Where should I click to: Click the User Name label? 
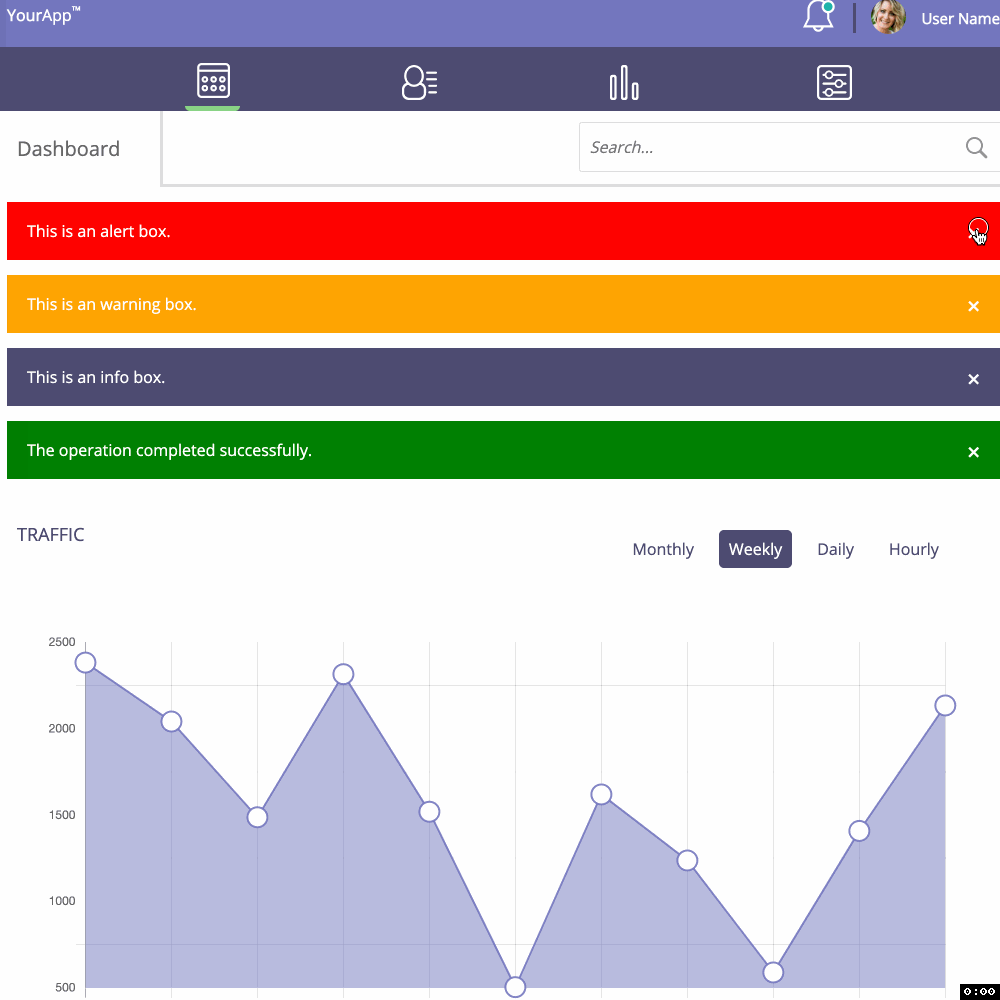tap(959, 19)
